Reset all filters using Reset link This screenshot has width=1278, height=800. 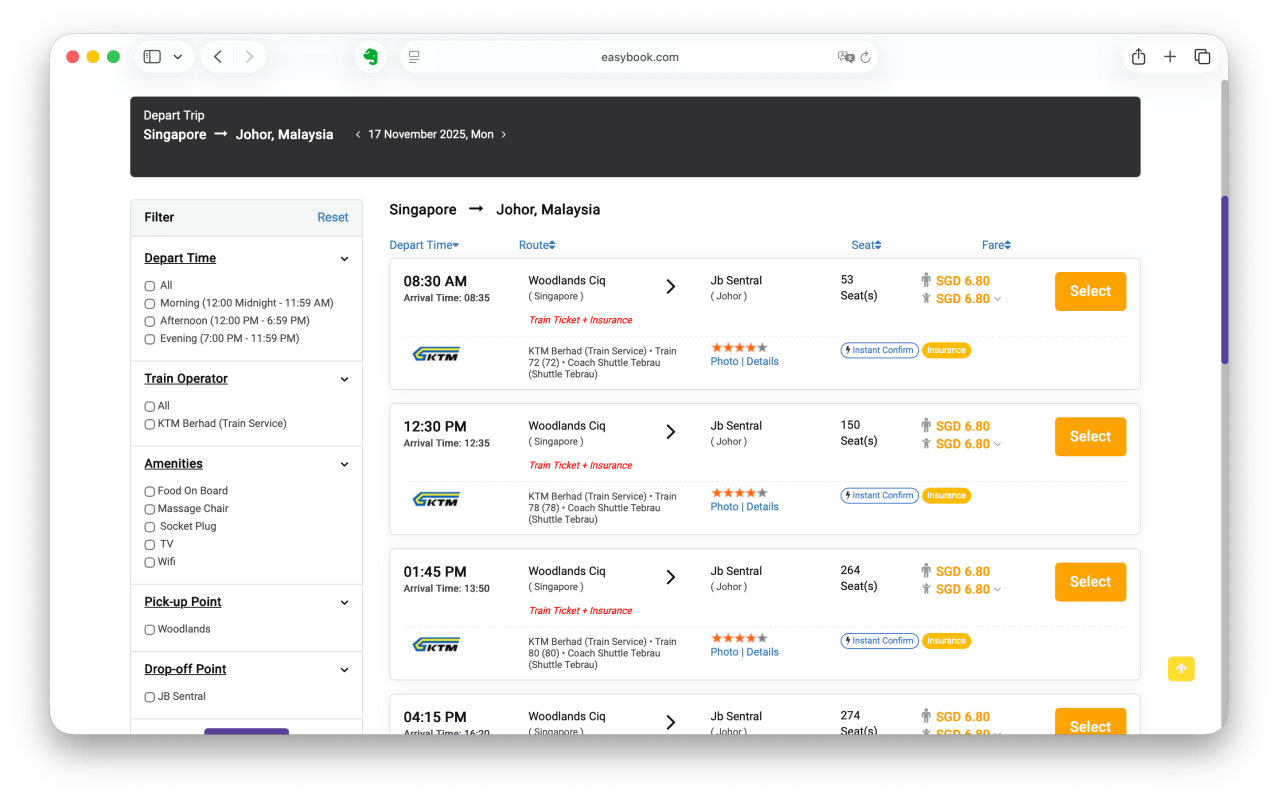pos(333,217)
